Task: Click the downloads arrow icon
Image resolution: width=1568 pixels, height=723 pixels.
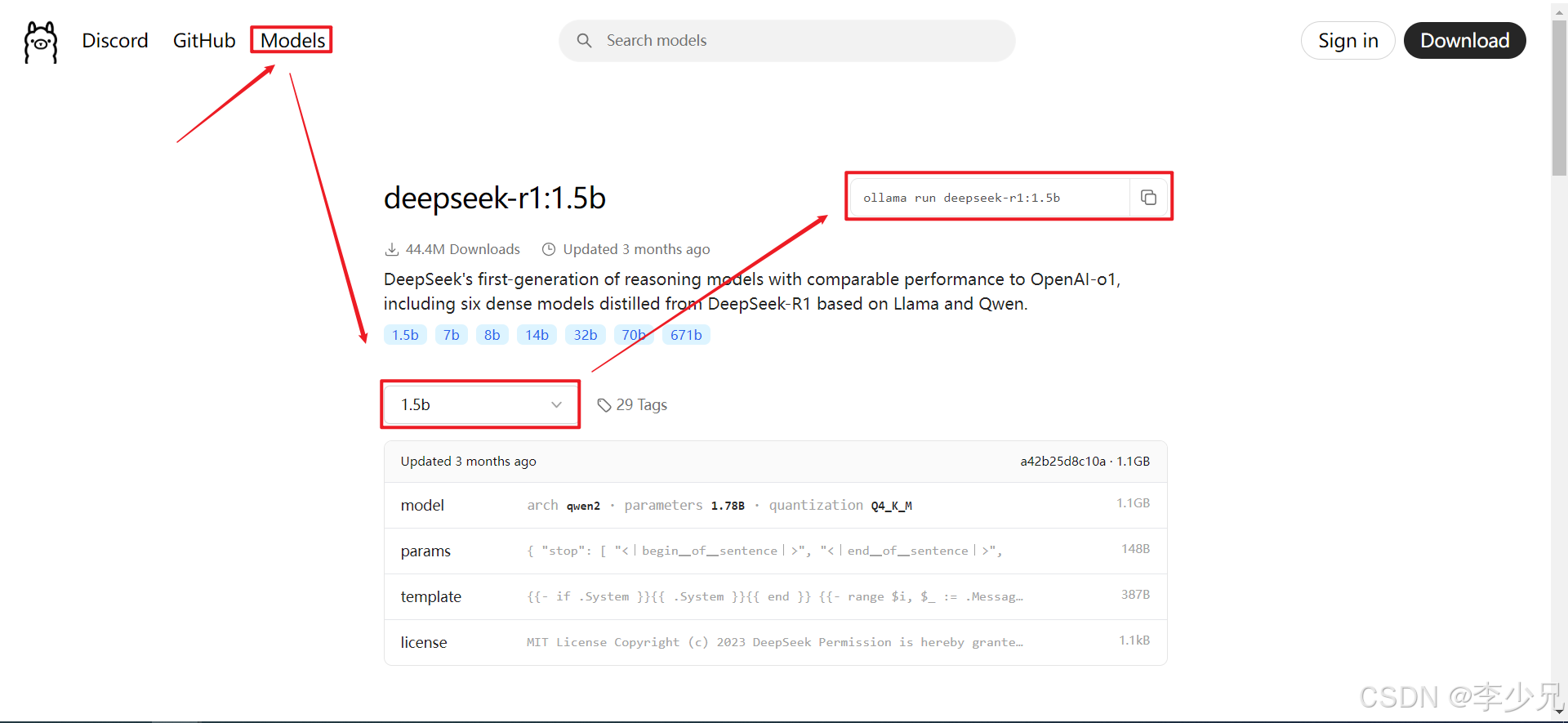Action: click(x=392, y=249)
